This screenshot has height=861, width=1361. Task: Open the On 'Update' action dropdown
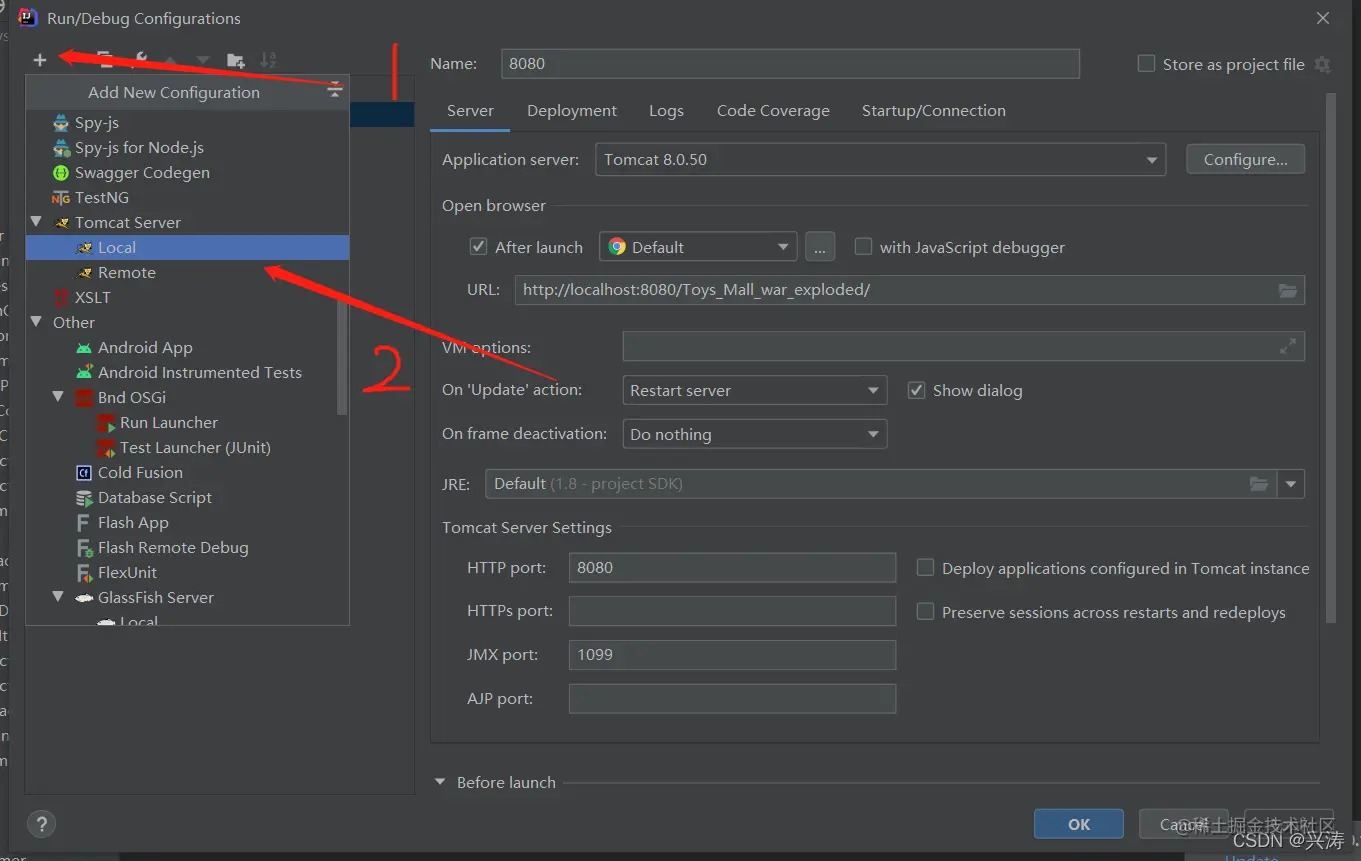point(754,390)
